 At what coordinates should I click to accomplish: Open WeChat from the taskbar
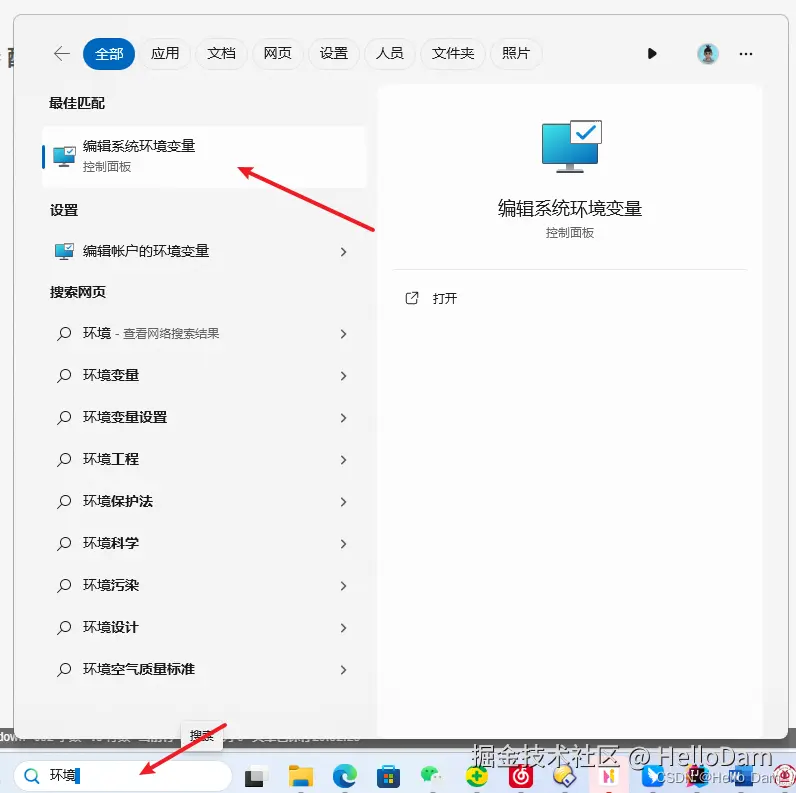point(432,776)
